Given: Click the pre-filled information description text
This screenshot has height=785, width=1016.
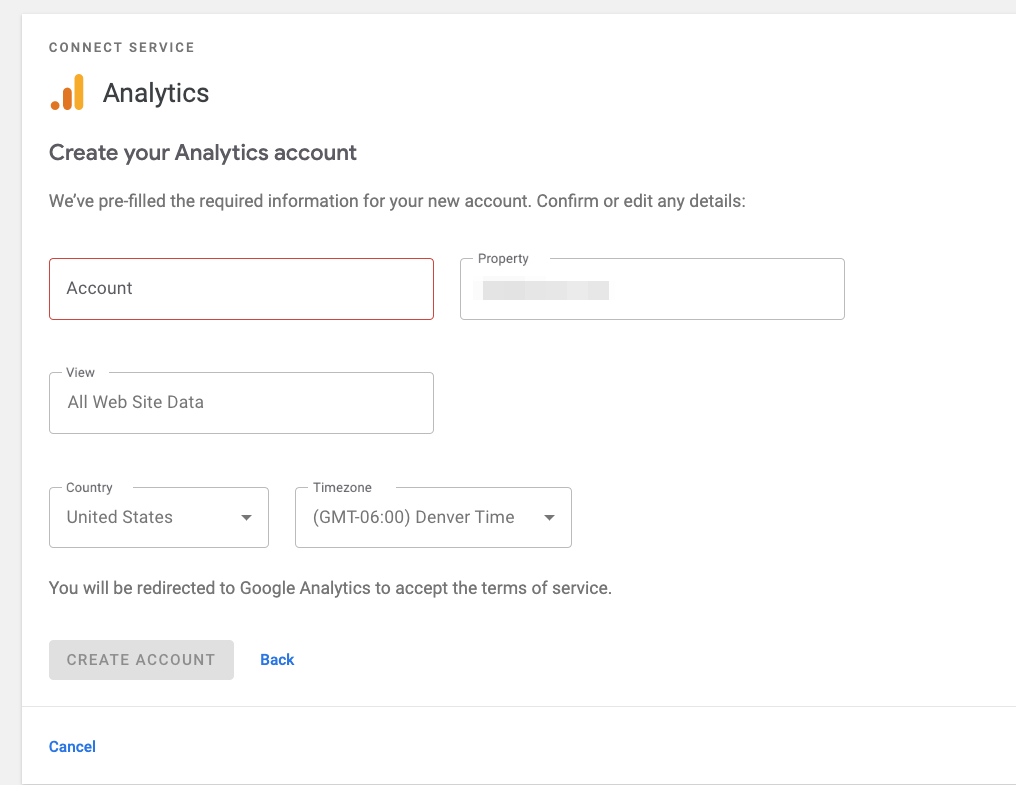Looking at the screenshot, I should 397,201.
